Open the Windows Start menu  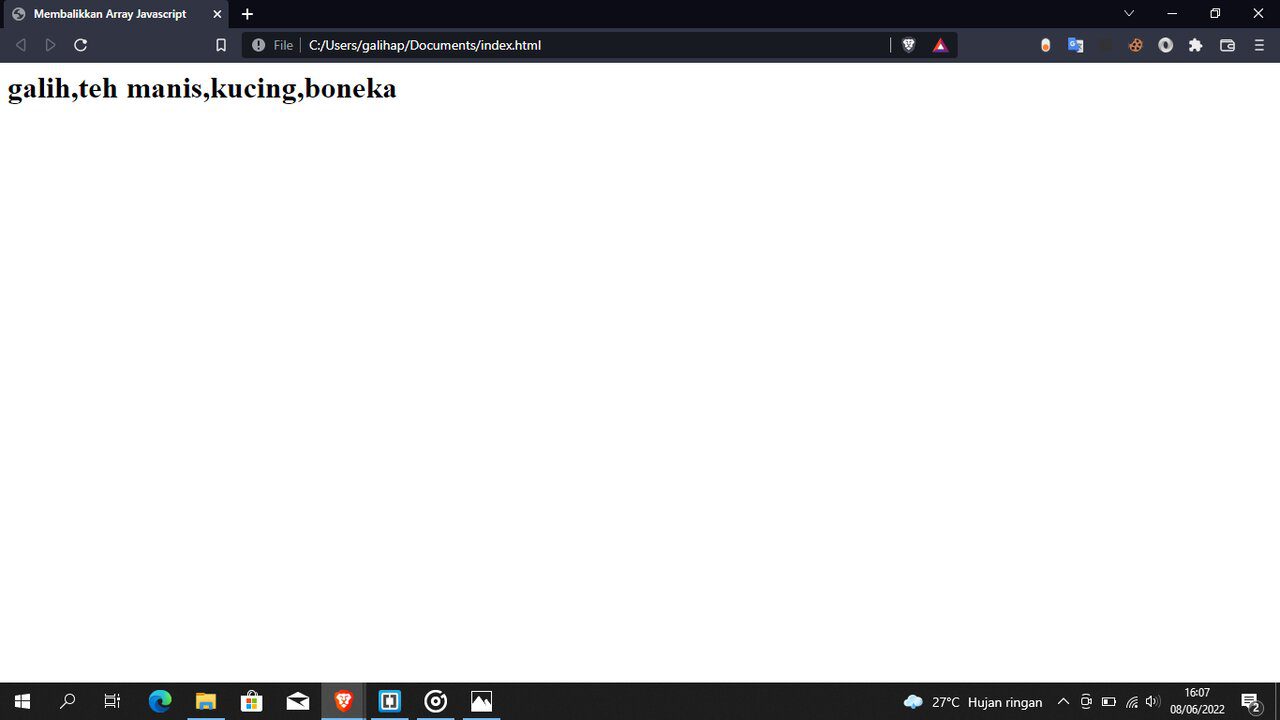[22, 701]
